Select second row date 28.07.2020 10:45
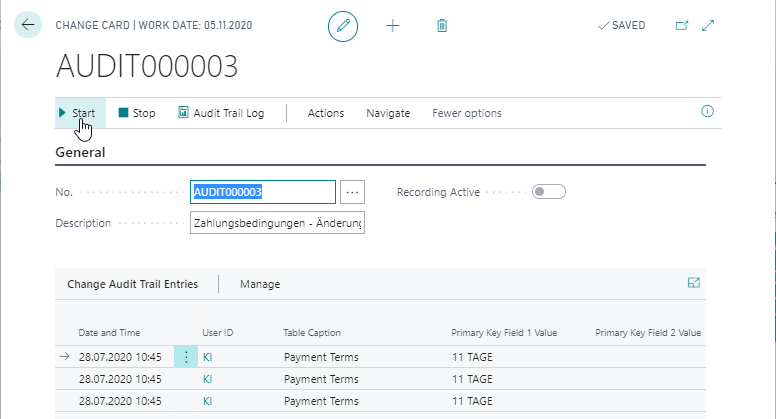This screenshot has width=776, height=419. 120,379
